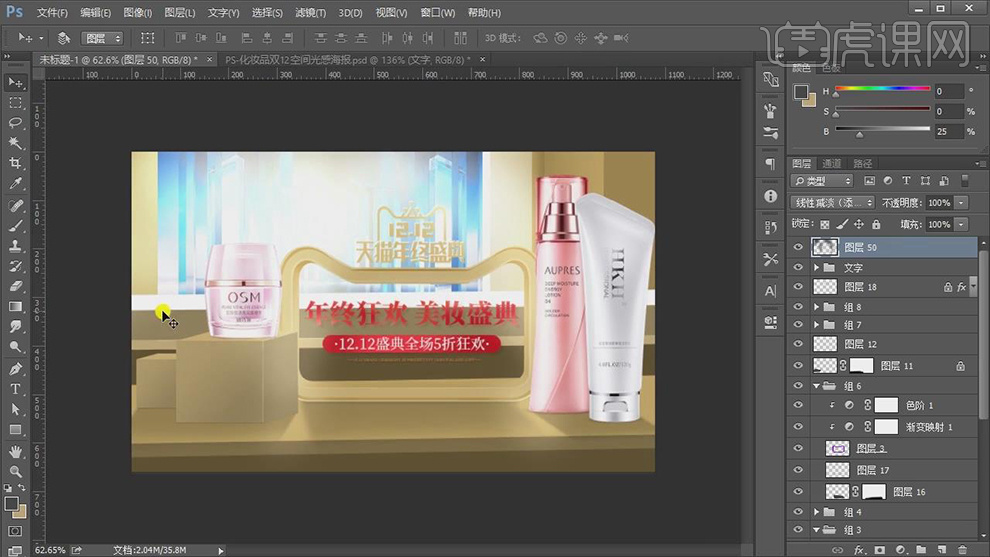The width and height of the screenshot is (990, 557).
Task: Select the Lasso tool
Action: coord(16,123)
